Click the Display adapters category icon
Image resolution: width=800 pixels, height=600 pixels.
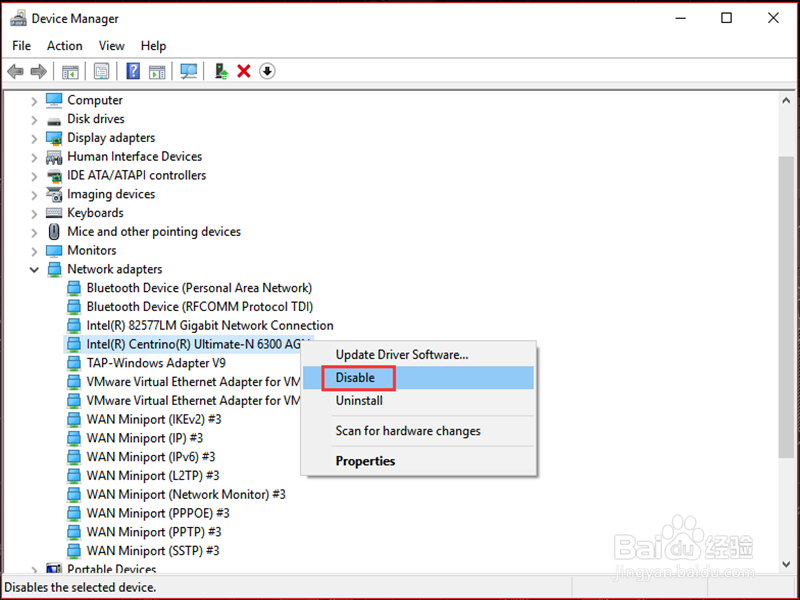tap(54, 138)
